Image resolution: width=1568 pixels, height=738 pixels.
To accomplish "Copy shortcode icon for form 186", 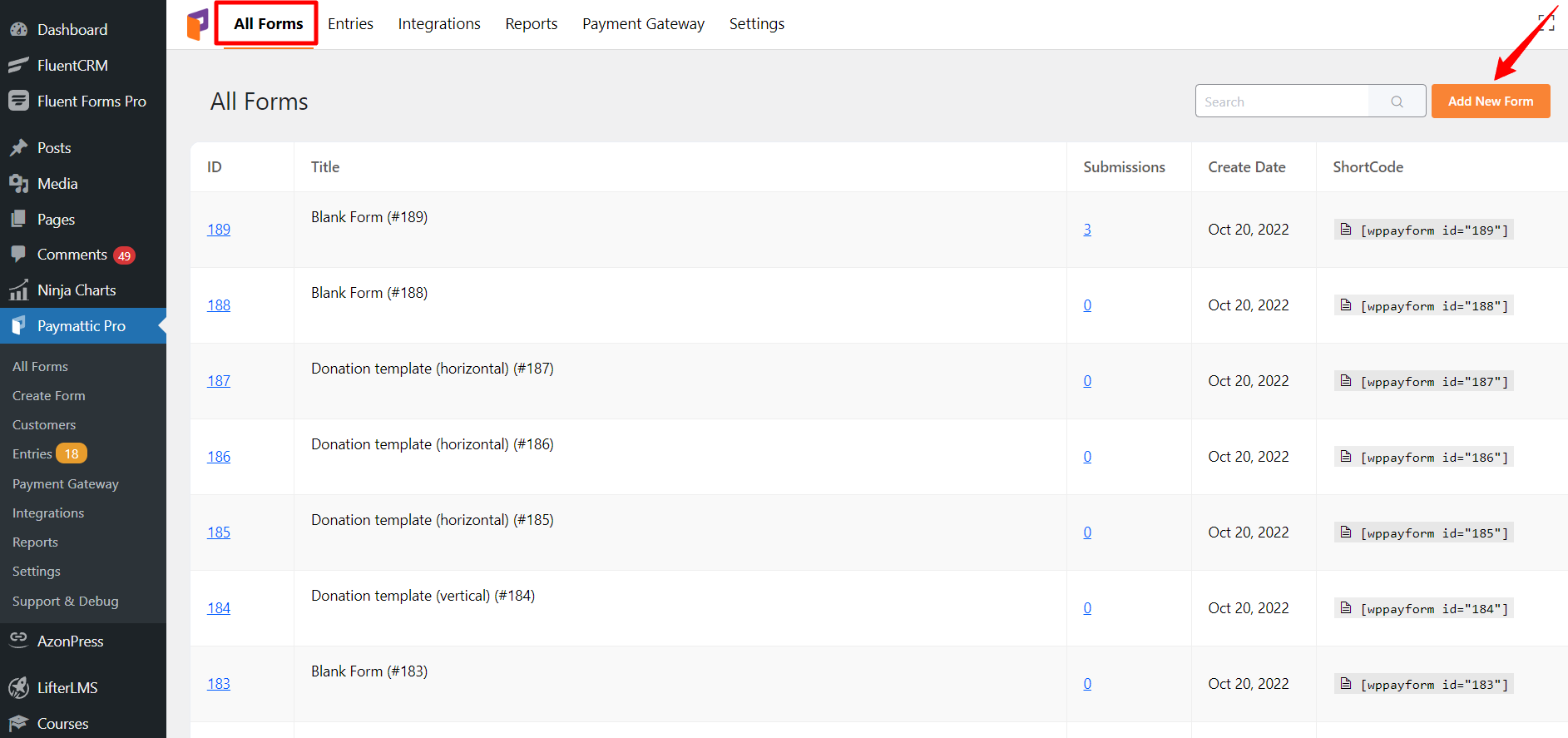I will pyautogui.click(x=1346, y=456).
